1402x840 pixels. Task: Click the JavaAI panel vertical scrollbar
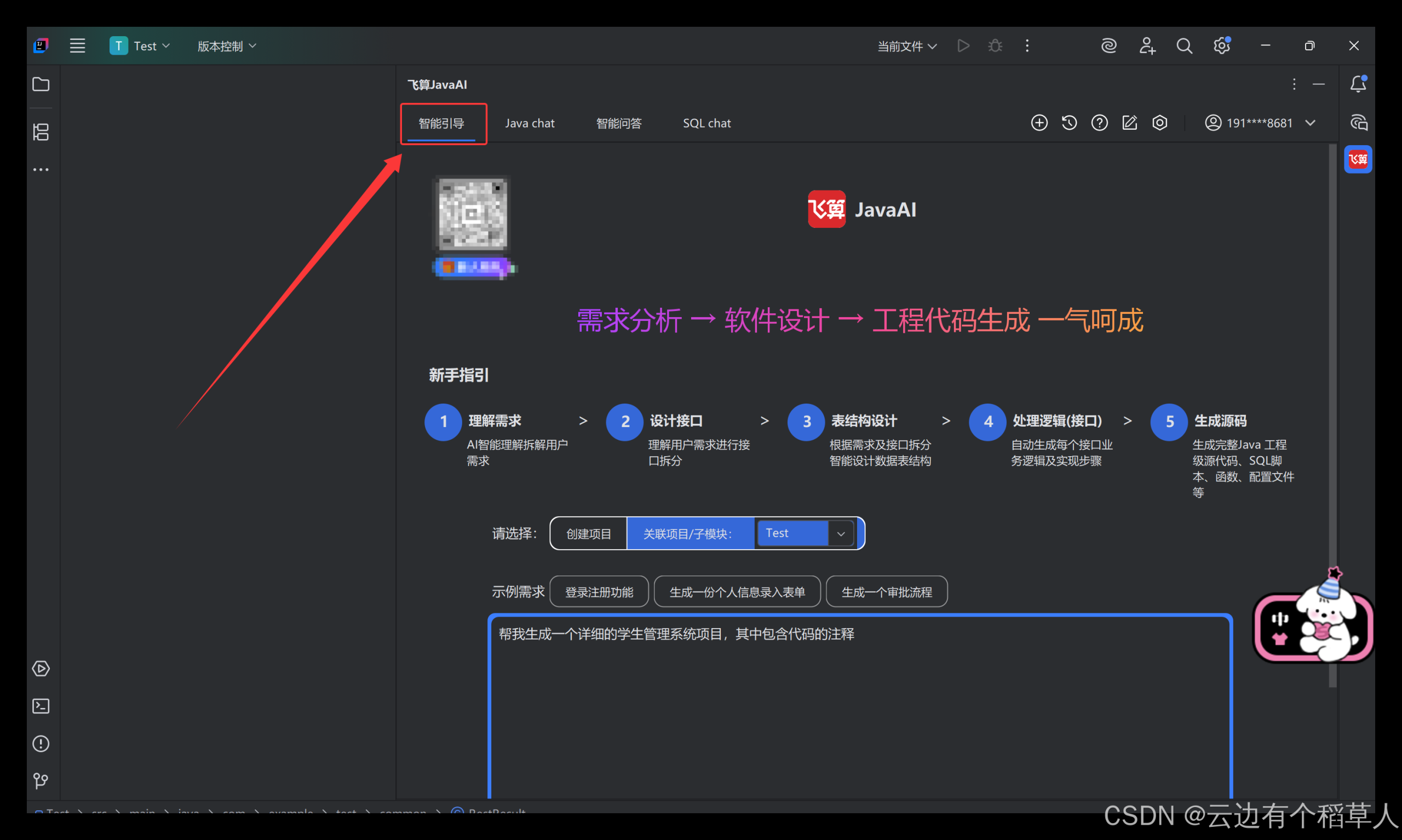(x=1332, y=417)
